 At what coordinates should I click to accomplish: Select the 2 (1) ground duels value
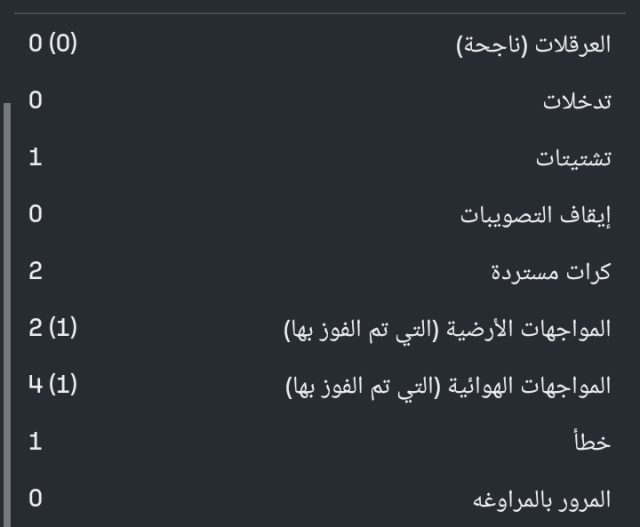[x=53, y=328]
